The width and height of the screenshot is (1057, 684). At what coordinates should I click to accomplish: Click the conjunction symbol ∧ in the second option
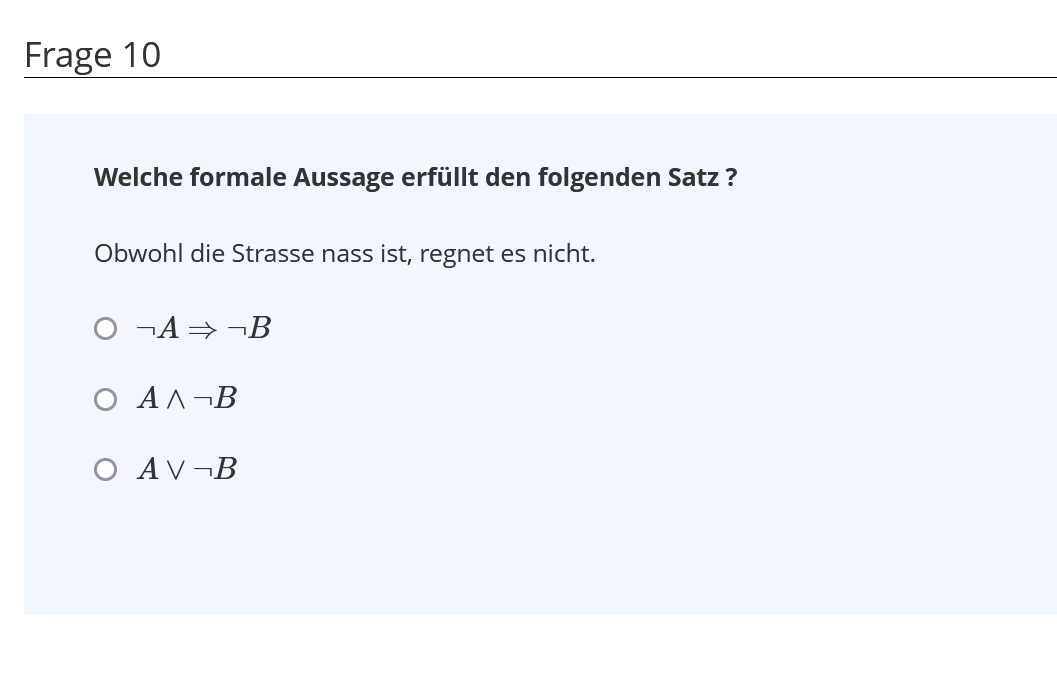click(x=175, y=400)
